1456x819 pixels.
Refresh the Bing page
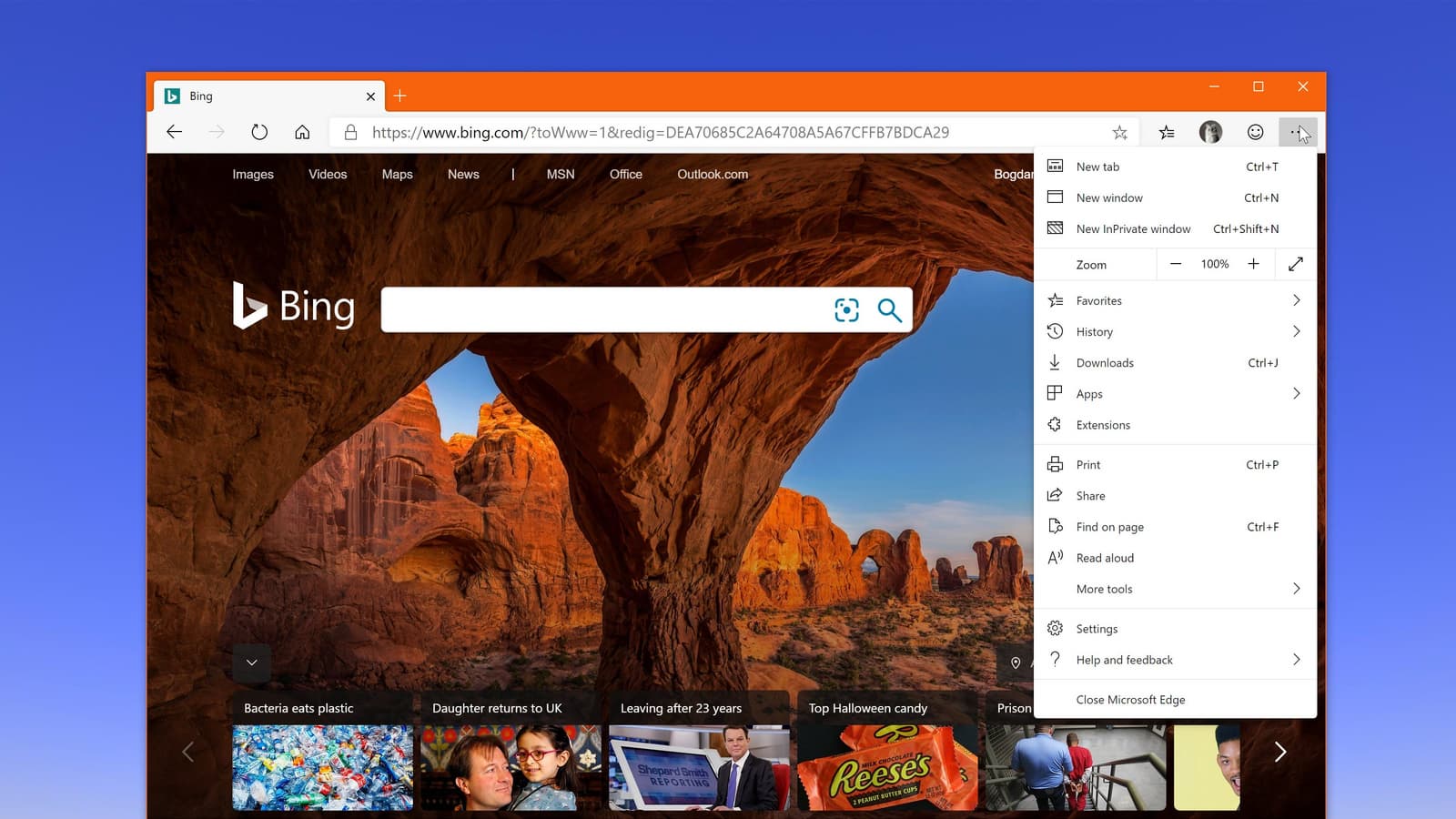259,132
